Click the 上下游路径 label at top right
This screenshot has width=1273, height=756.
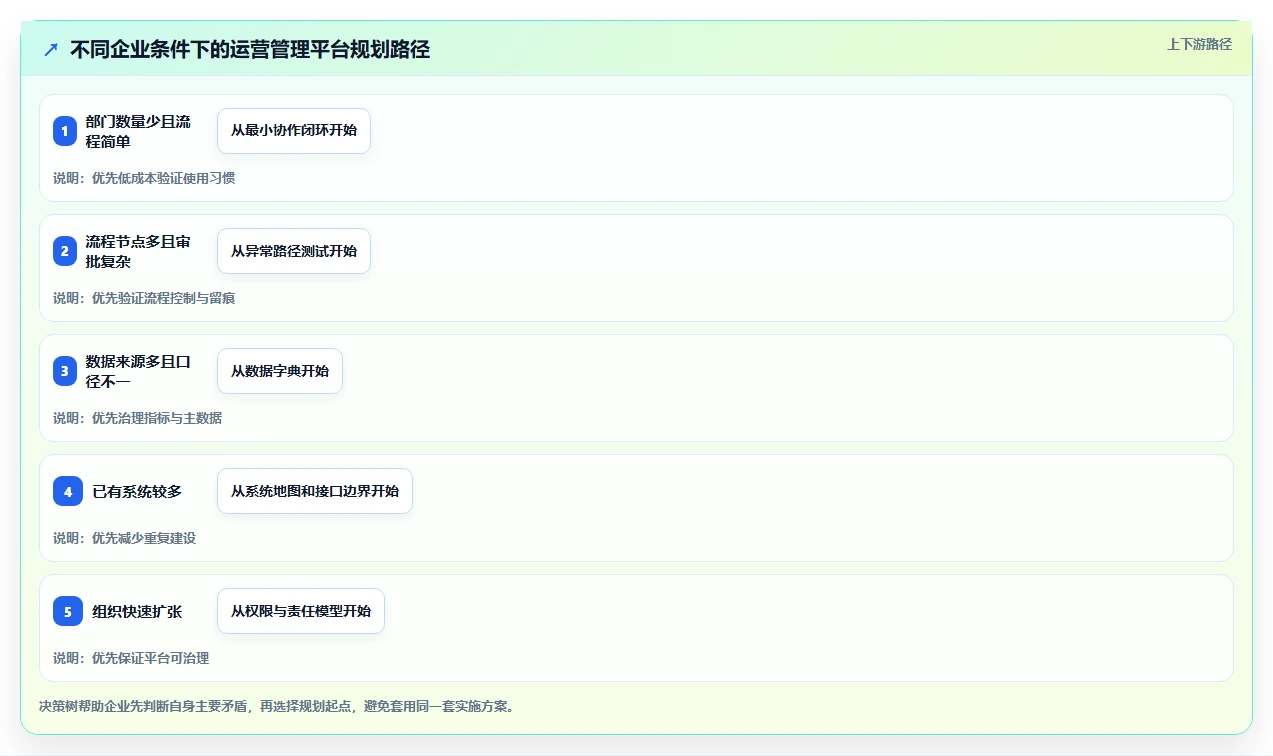pos(1199,44)
